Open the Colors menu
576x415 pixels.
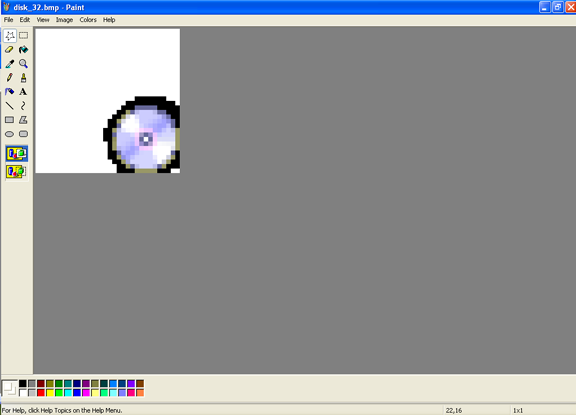[x=88, y=20]
